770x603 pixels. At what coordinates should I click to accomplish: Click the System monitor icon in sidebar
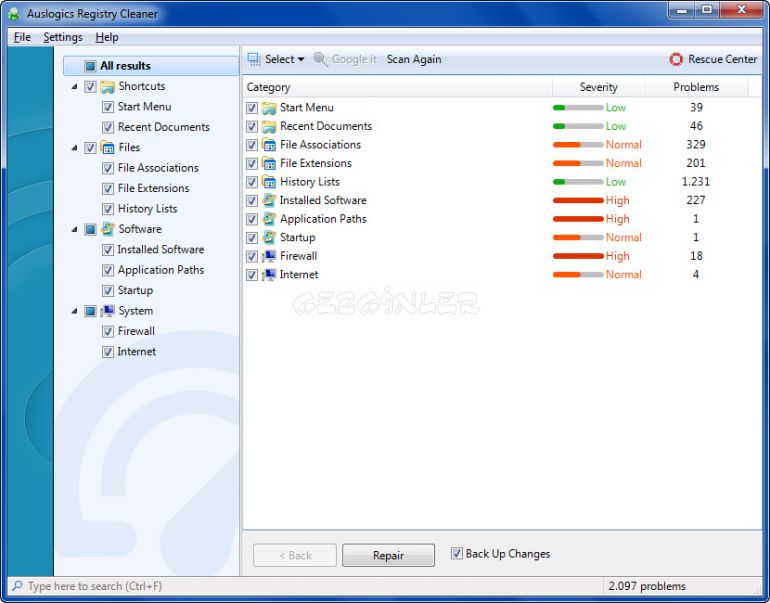pyautogui.click(x=107, y=311)
